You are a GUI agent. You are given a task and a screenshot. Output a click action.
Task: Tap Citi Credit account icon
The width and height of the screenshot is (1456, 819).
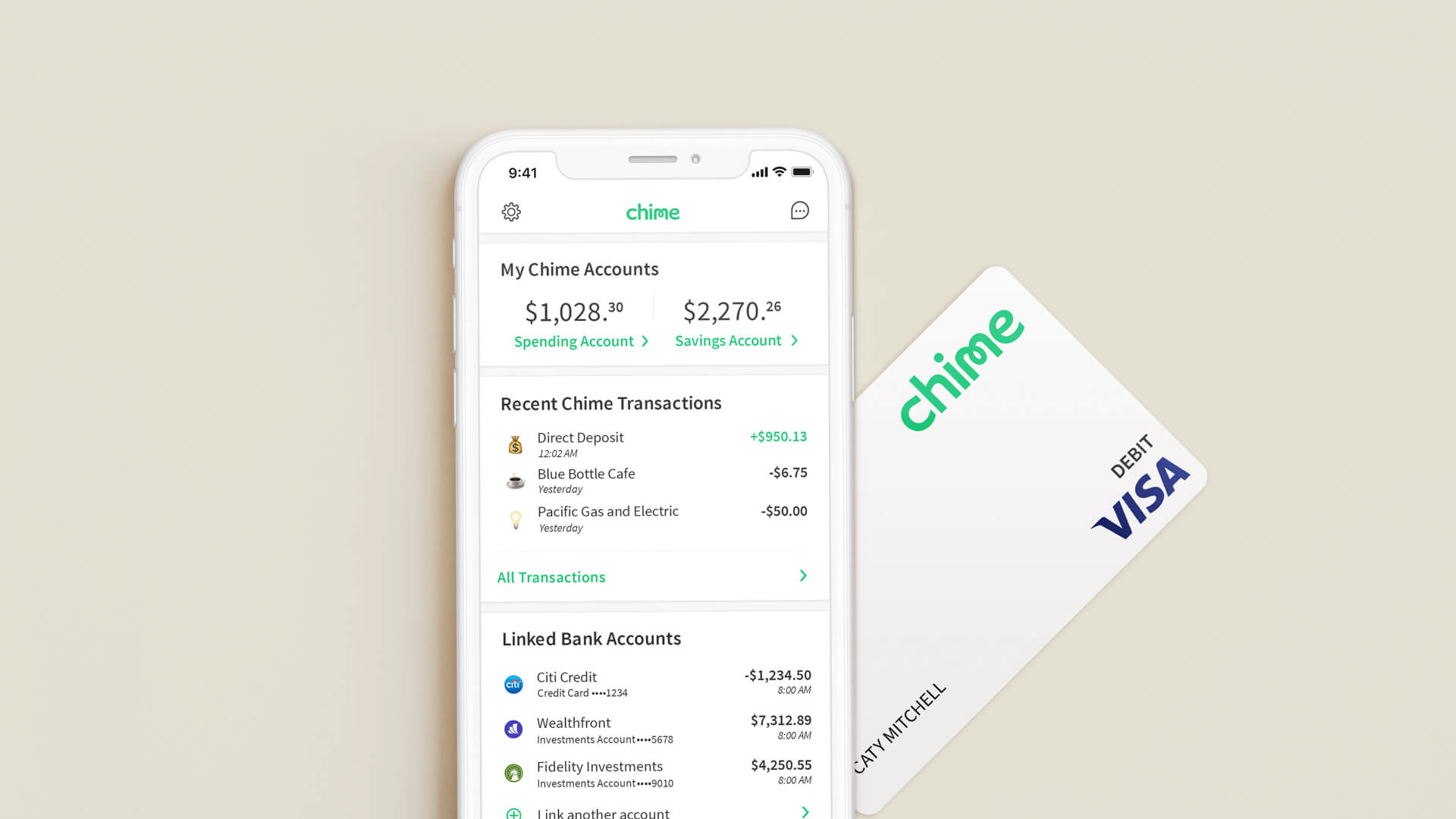tap(513, 683)
